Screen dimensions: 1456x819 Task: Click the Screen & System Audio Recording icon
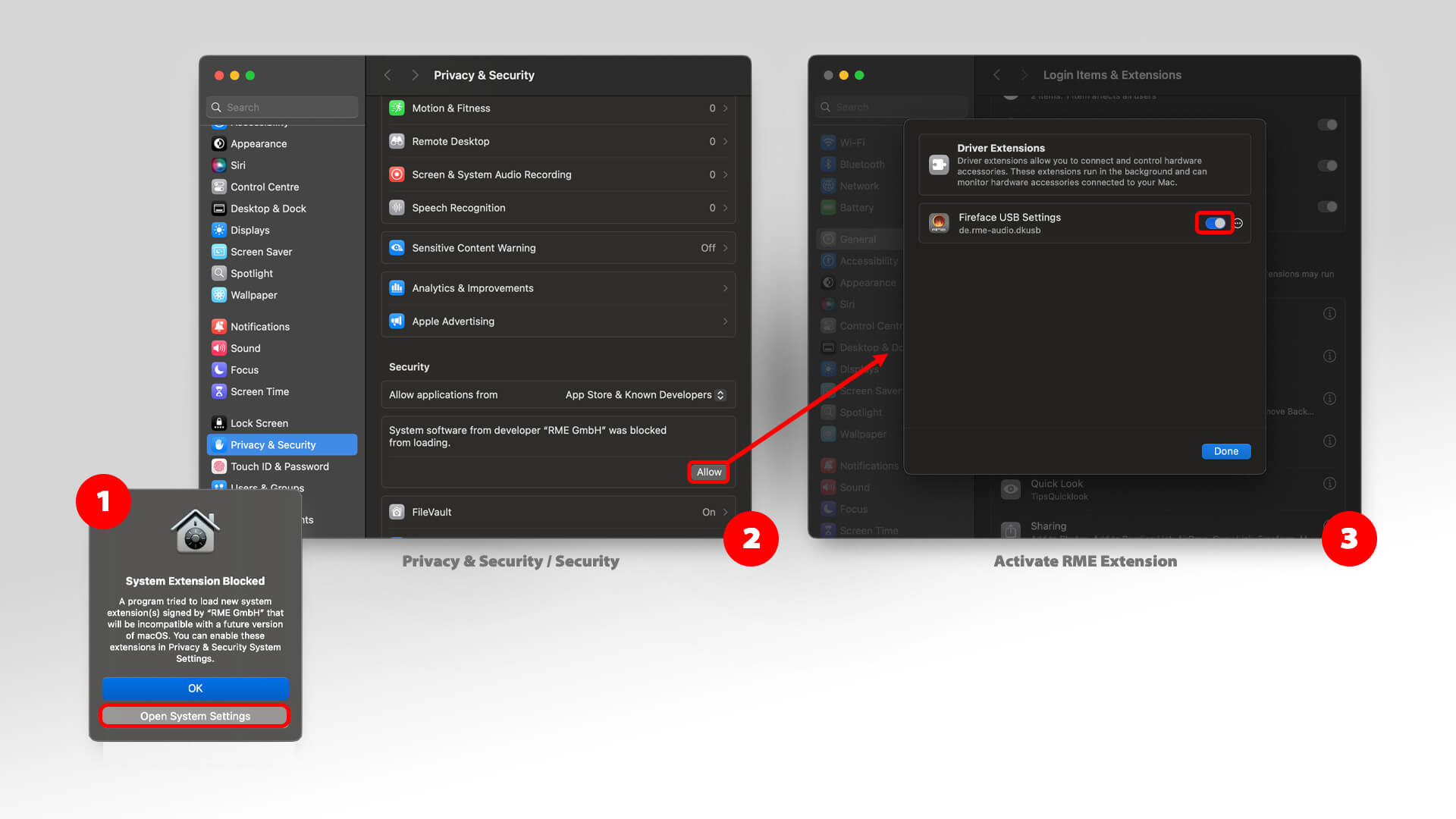[397, 174]
